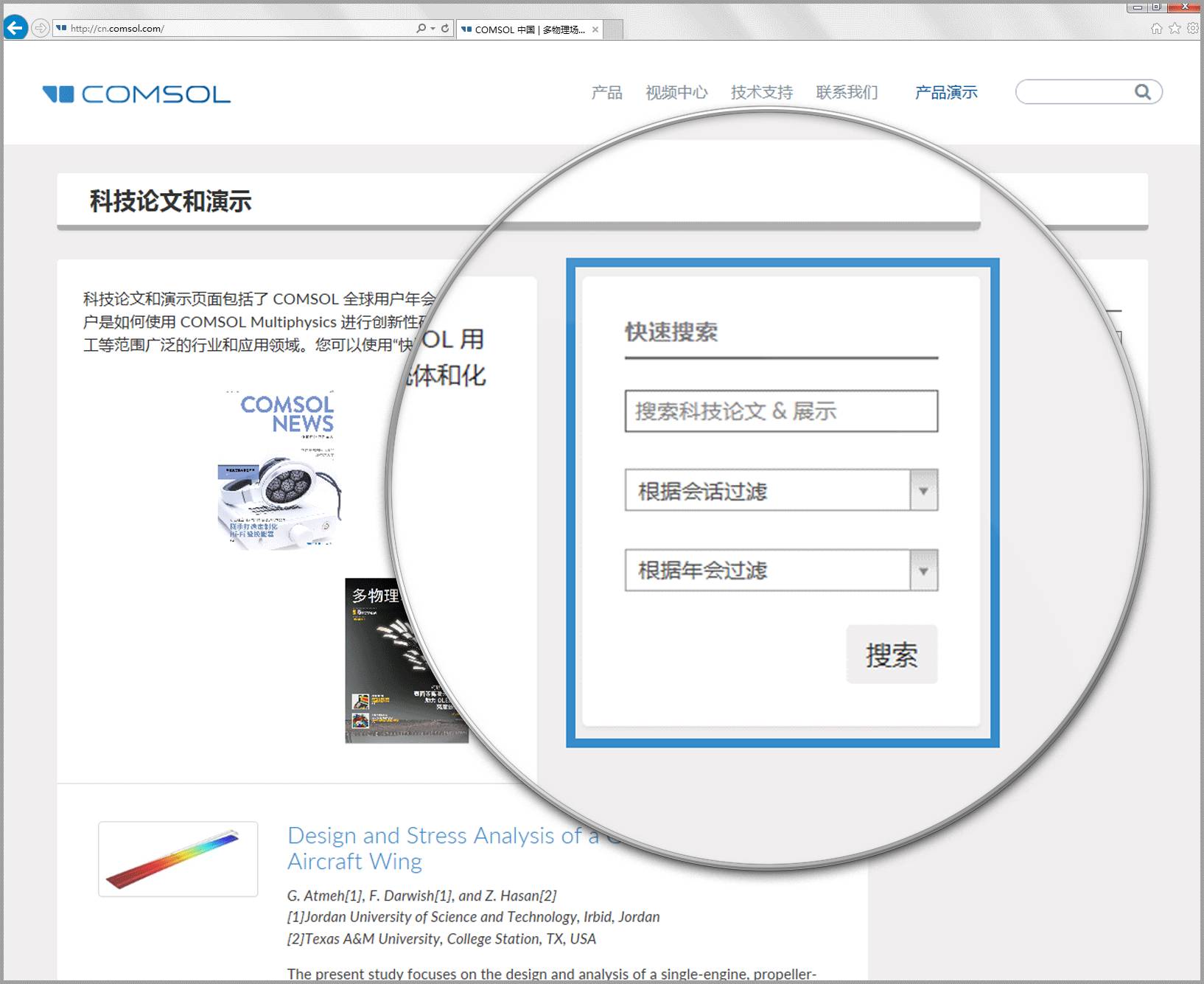The width and height of the screenshot is (1204, 984).
Task: Open the 产品演示 link
Action: [x=946, y=92]
